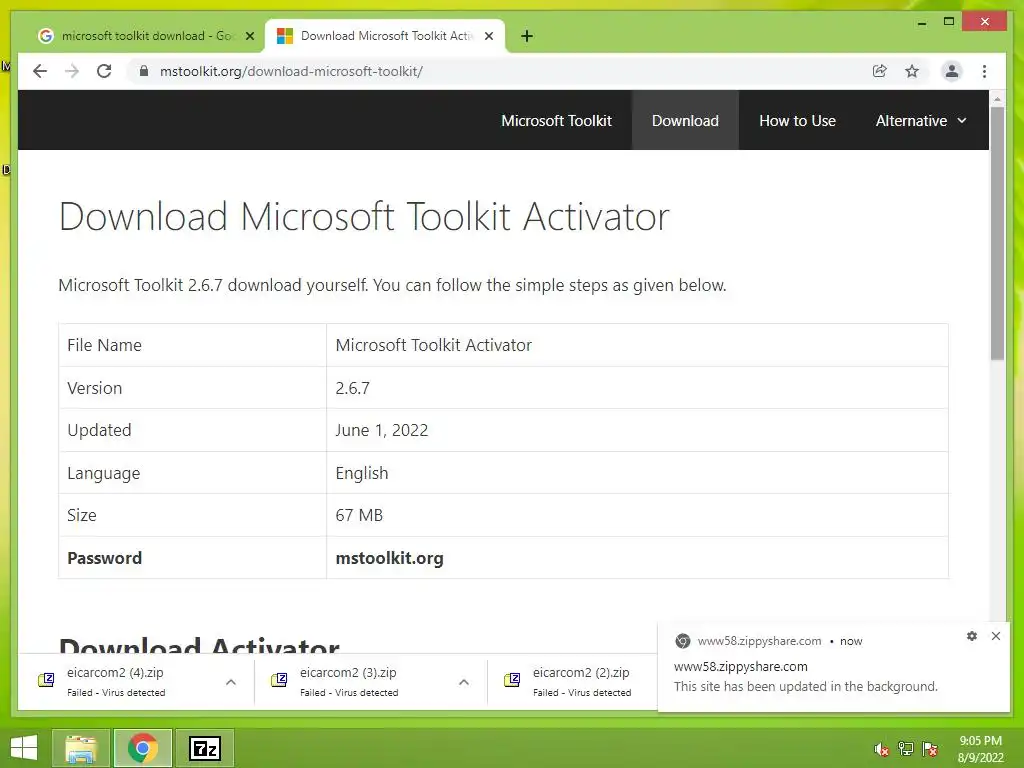Switch to microsoft toolkit download Google tab
This screenshot has width=1024, height=768.
[x=145, y=36]
